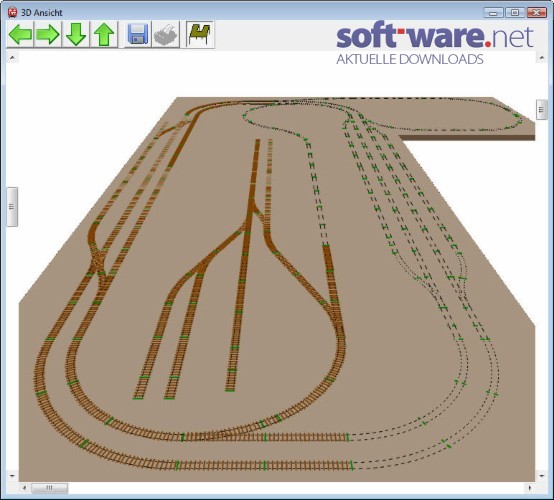Click the right vertical slider handle

[541, 110]
